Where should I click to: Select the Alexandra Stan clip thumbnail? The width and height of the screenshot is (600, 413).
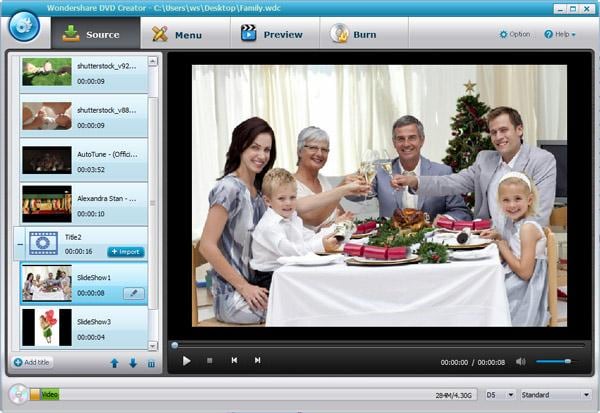point(47,204)
